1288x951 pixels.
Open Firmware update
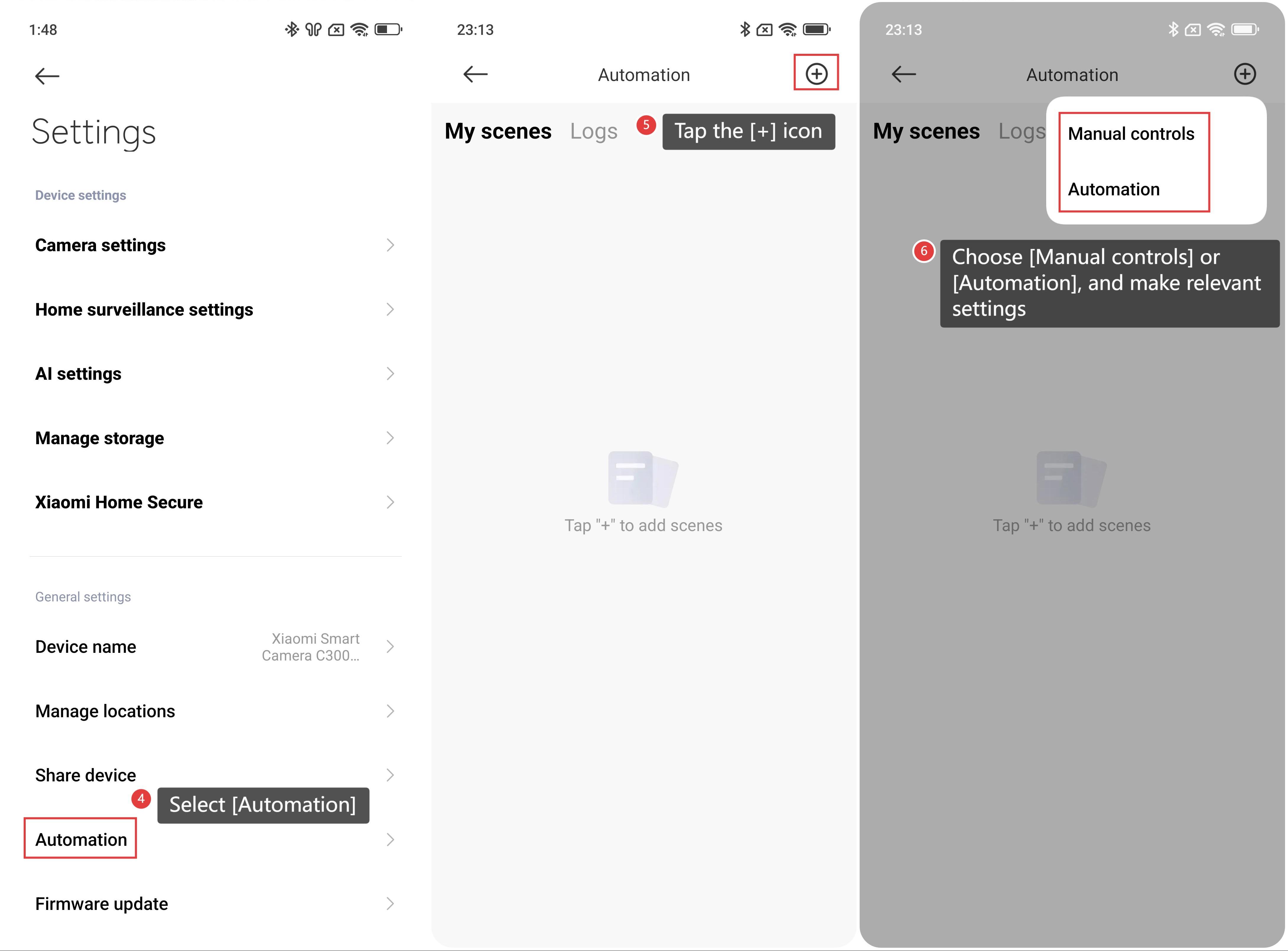click(x=101, y=904)
